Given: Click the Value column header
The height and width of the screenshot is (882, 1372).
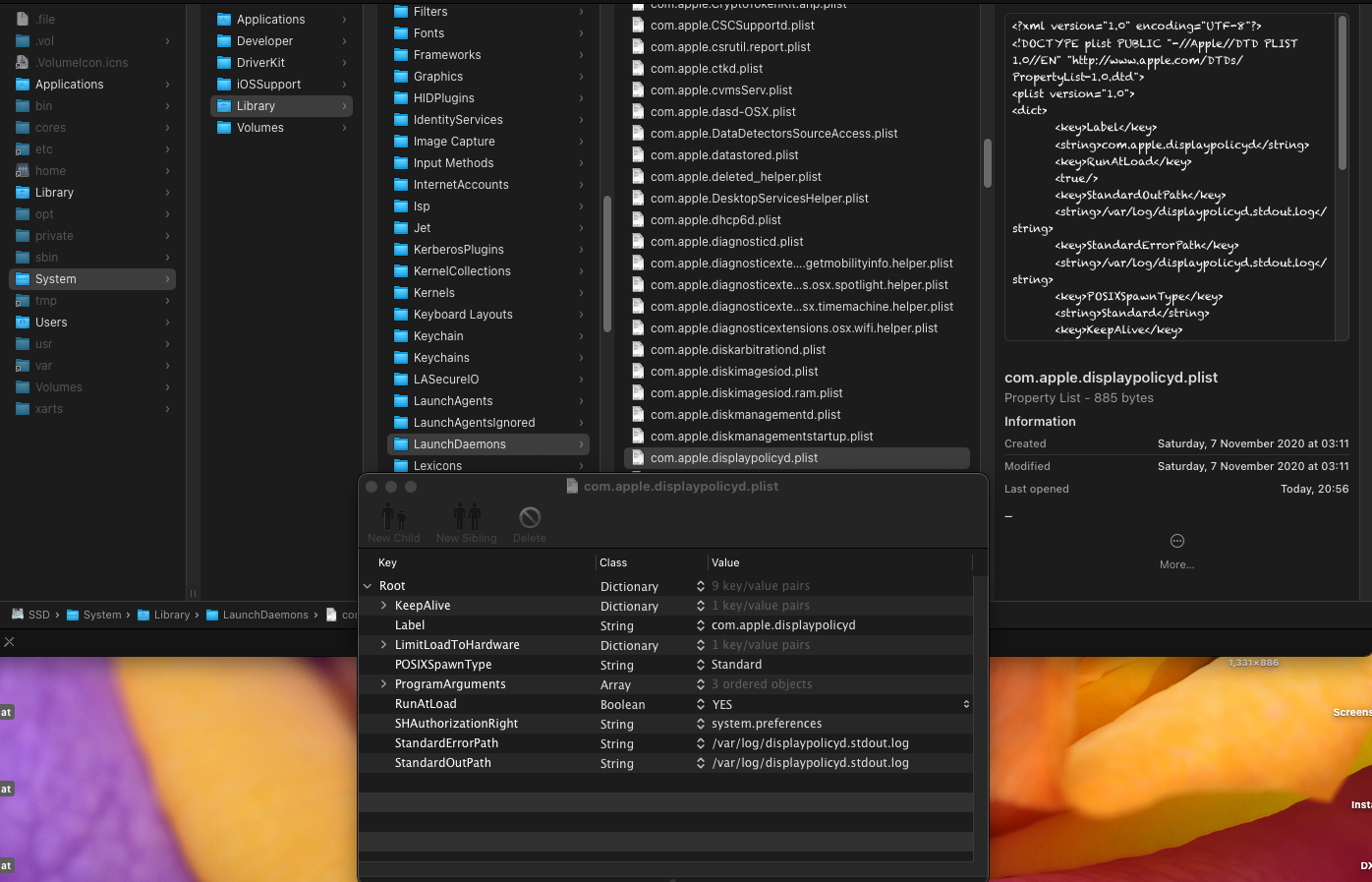Looking at the screenshot, I should (725, 562).
